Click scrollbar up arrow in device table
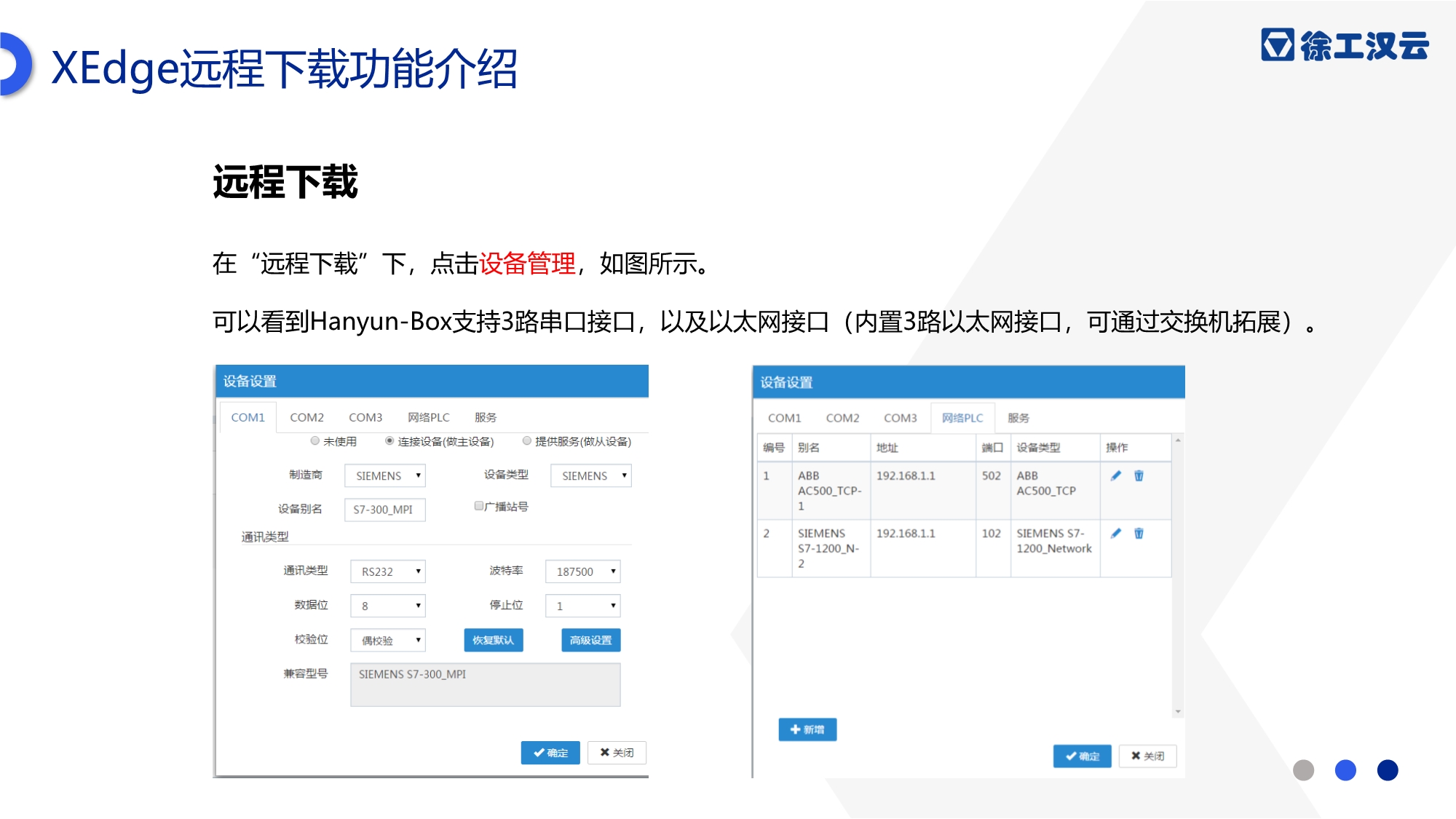The height and width of the screenshot is (819, 1456). pyautogui.click(x=1177, y=440)
